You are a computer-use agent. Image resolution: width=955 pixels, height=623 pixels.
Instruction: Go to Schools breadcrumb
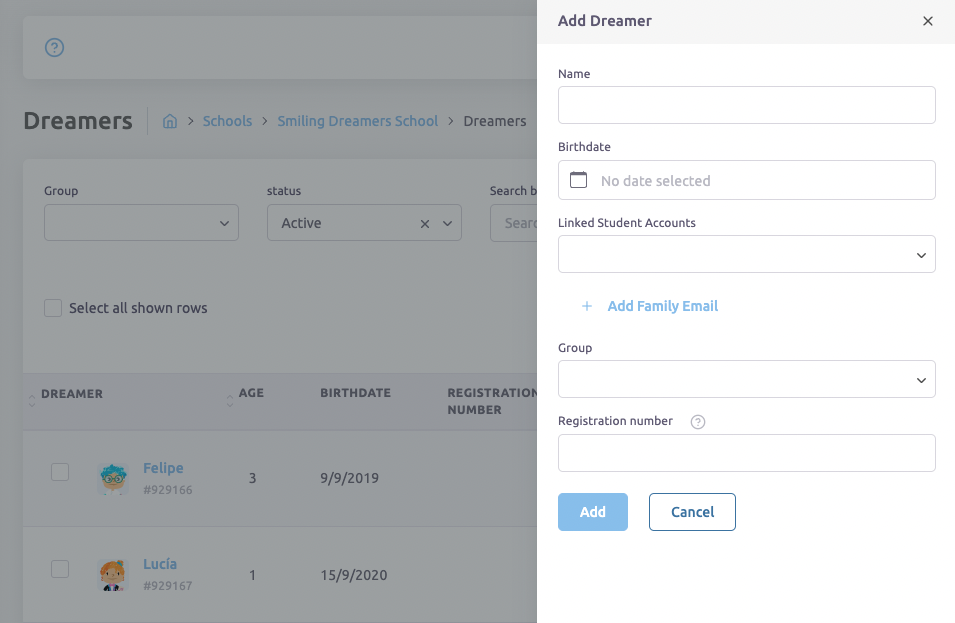227,121
